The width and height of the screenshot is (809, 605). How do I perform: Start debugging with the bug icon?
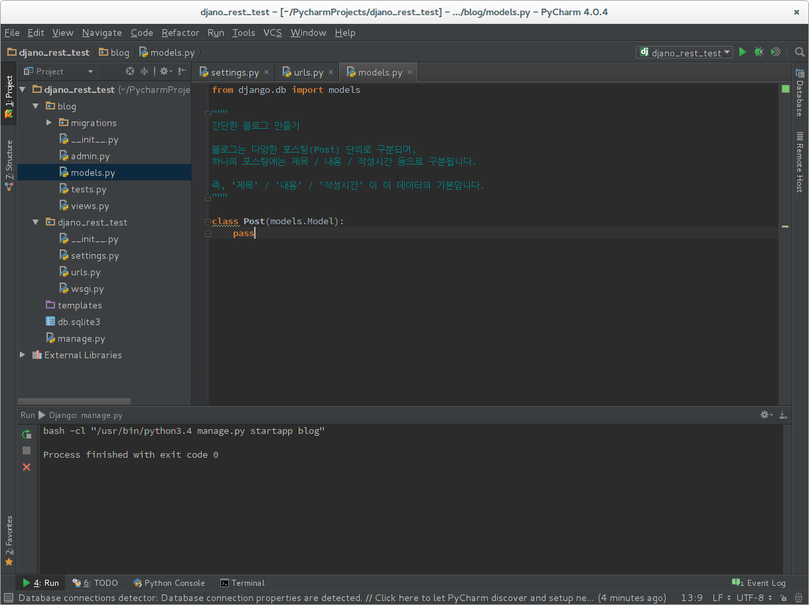759,52
